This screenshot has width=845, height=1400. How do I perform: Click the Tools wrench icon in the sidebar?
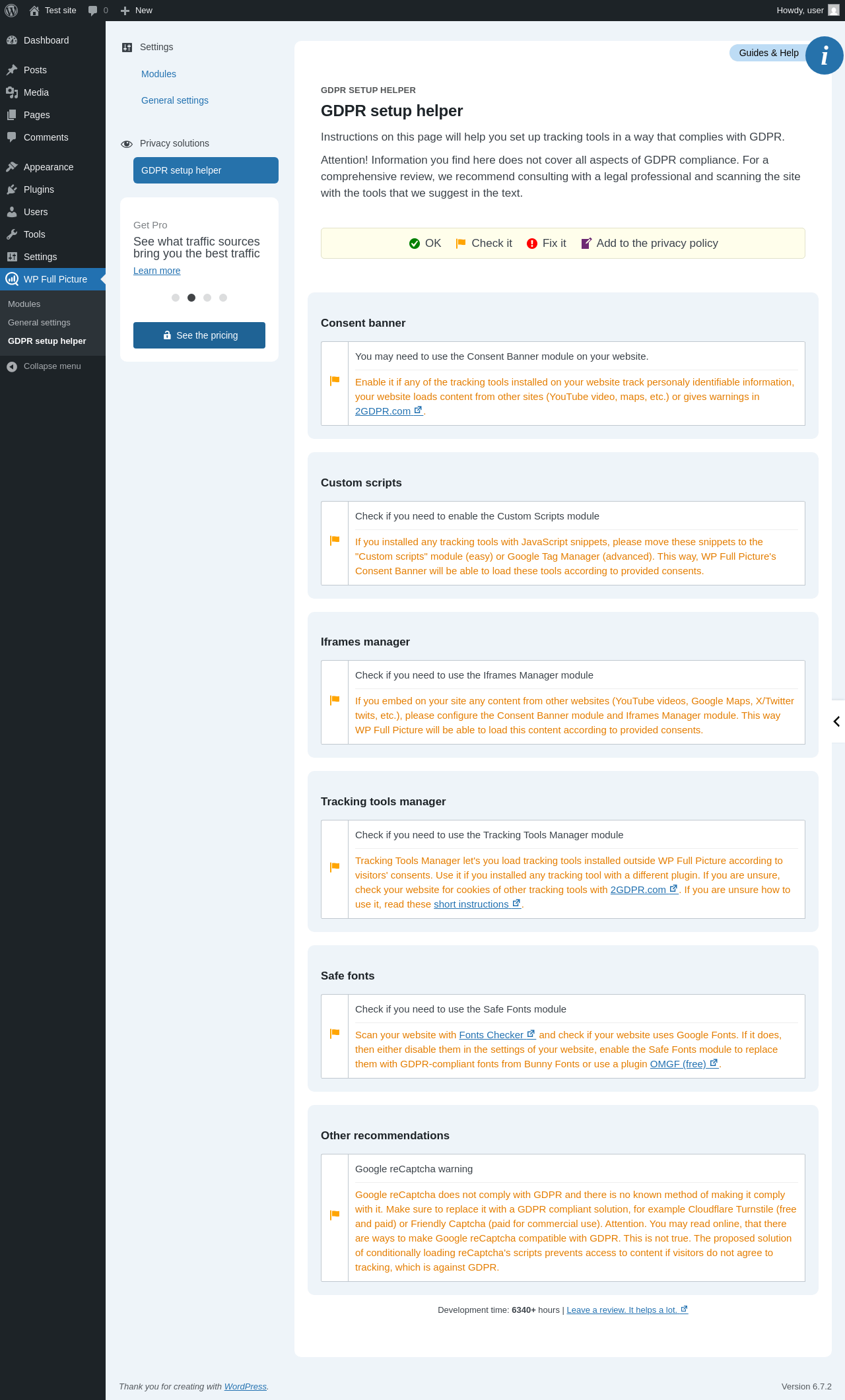(x=12, y=234)
